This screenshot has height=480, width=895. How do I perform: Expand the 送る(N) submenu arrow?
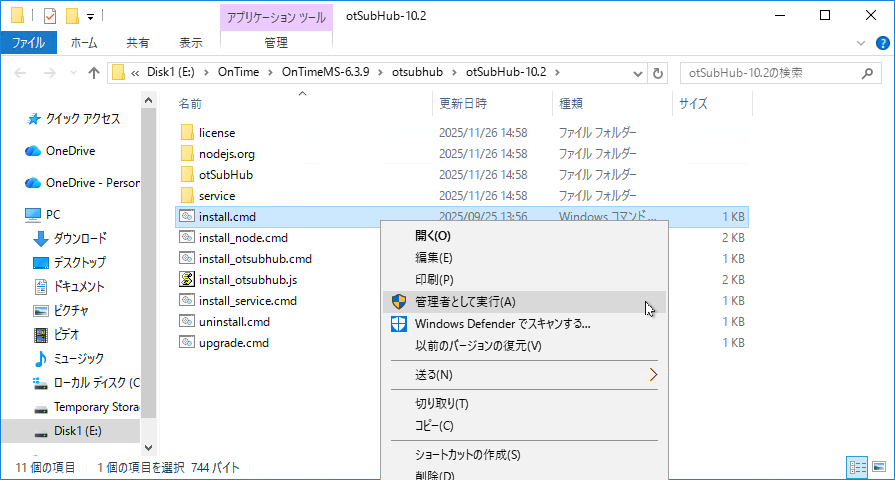click(653, 375)
